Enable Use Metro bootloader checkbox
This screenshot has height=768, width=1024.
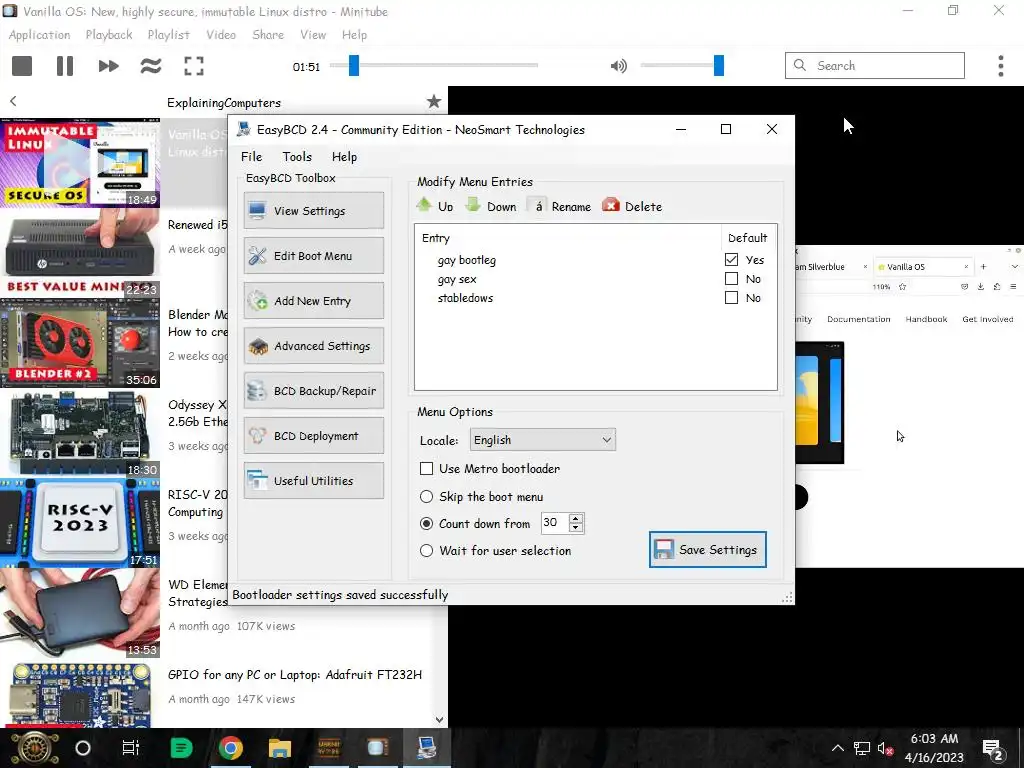pyautogui.click(x=426, y=468)
